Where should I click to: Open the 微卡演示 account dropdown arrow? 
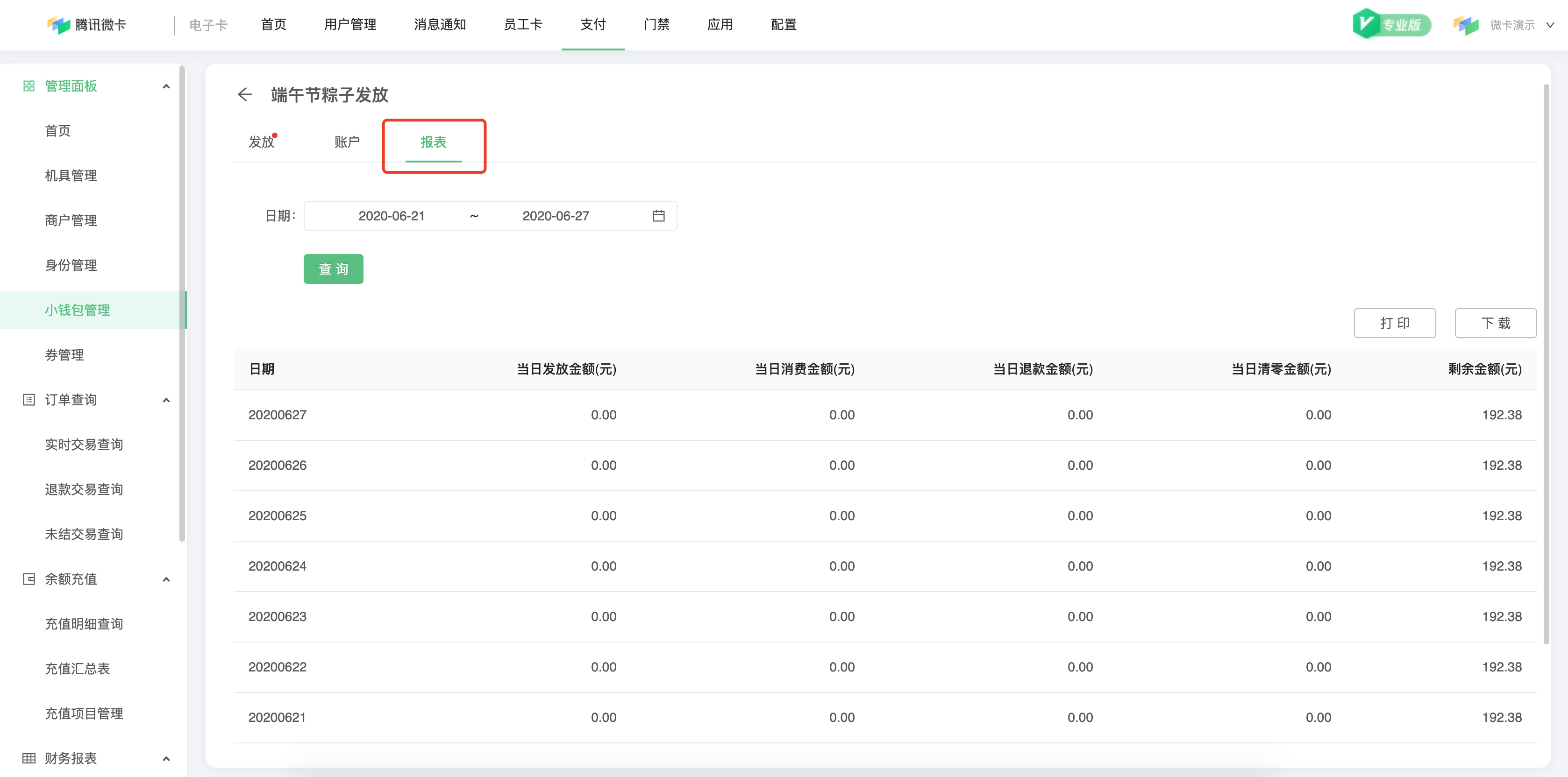click(x=1550, y=25)
